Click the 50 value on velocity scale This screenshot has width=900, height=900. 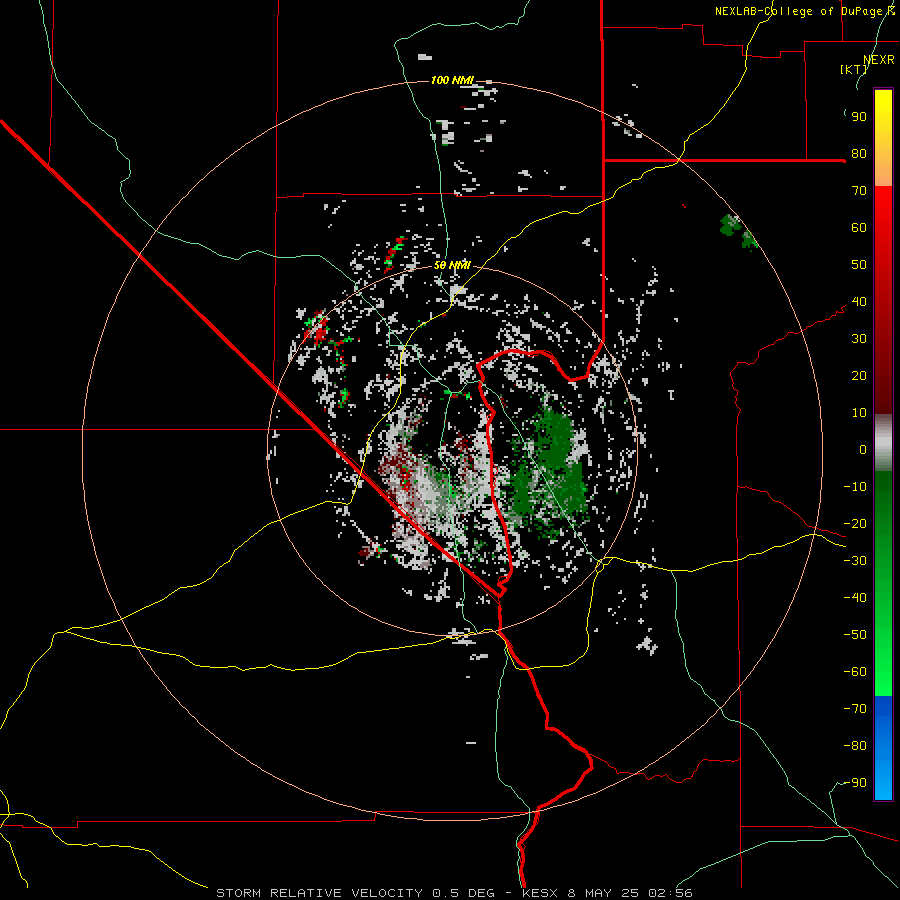859,265
